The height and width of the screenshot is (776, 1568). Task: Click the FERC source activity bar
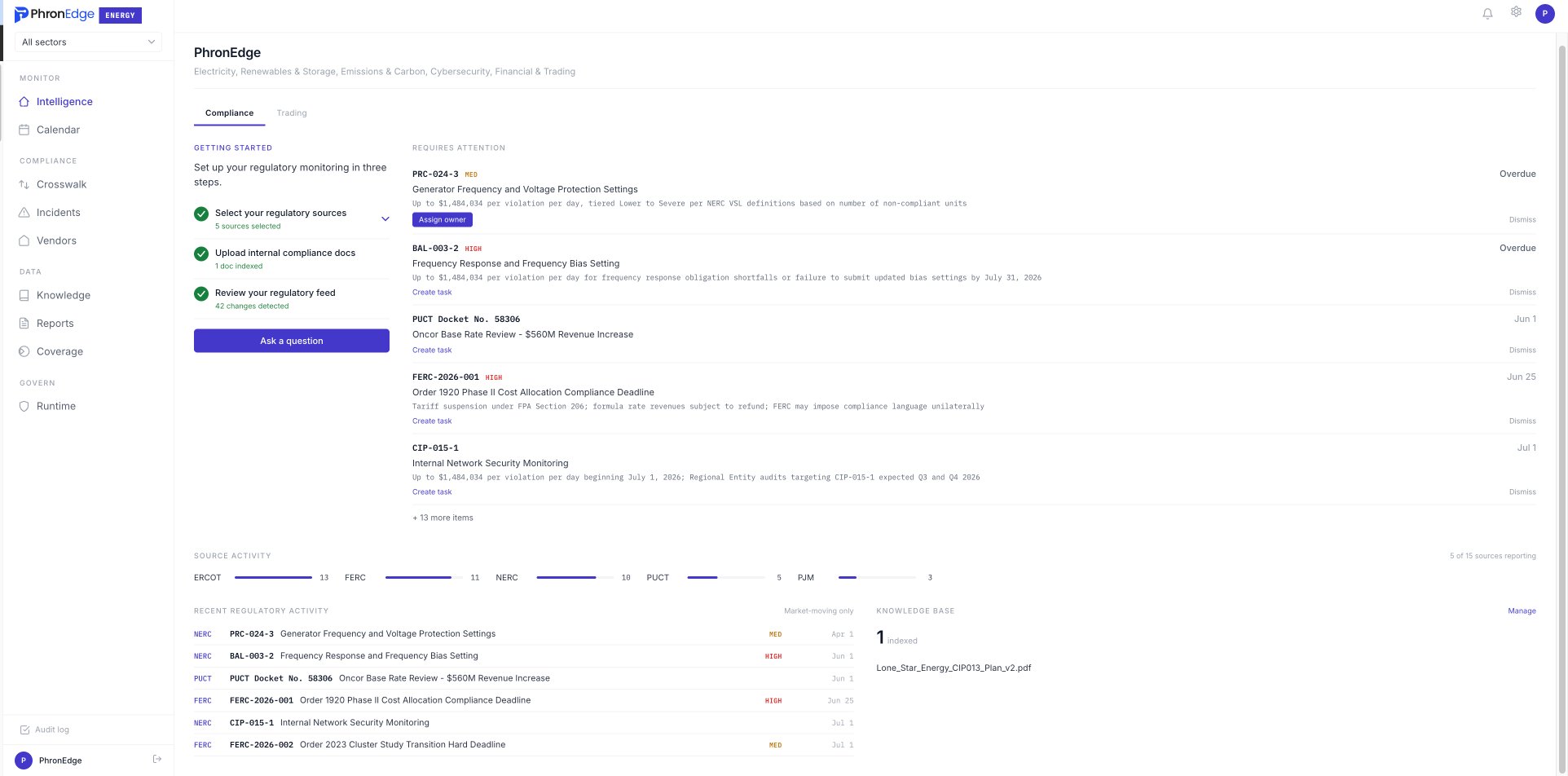point(424,577)
